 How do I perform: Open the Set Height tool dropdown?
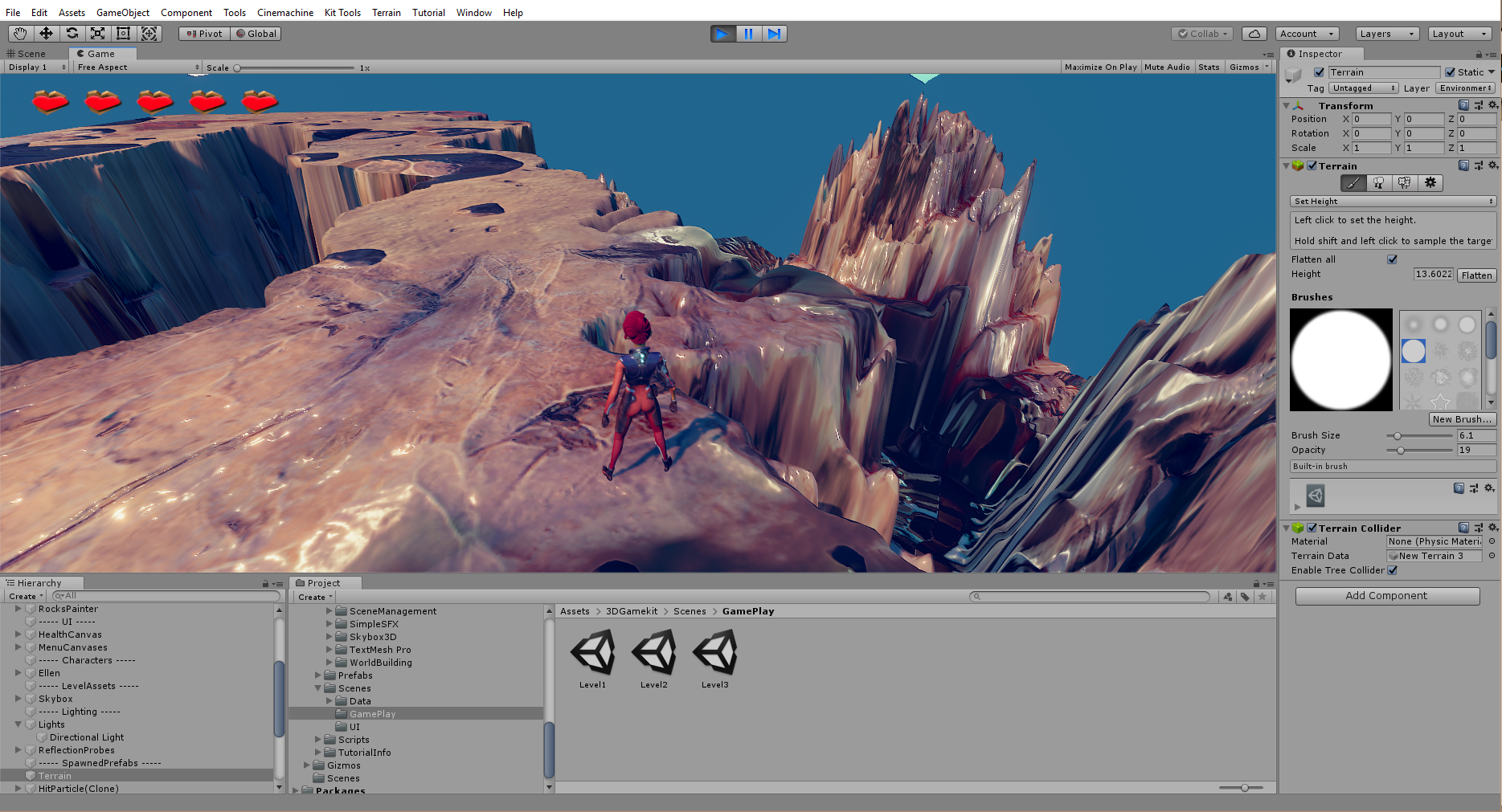1394,202
